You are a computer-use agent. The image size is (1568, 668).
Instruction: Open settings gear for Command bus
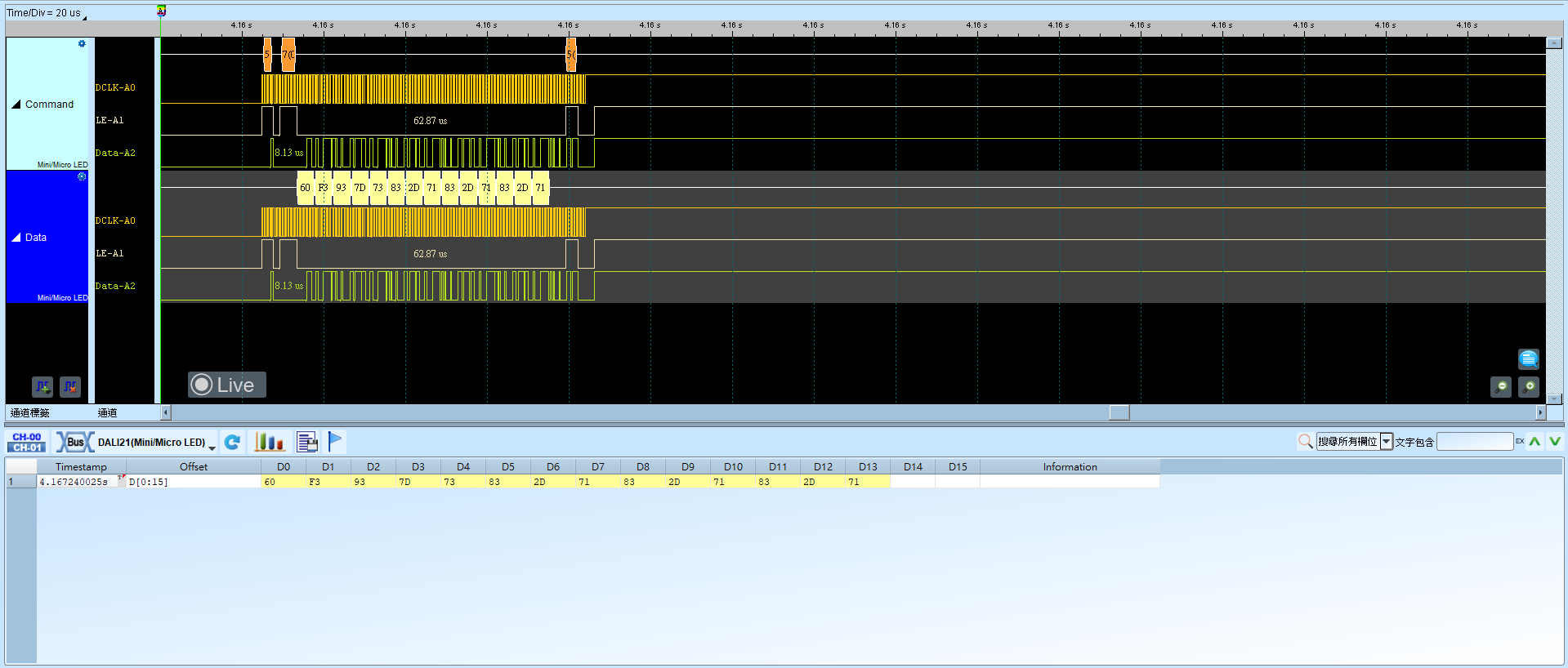[x=82, y=44]
